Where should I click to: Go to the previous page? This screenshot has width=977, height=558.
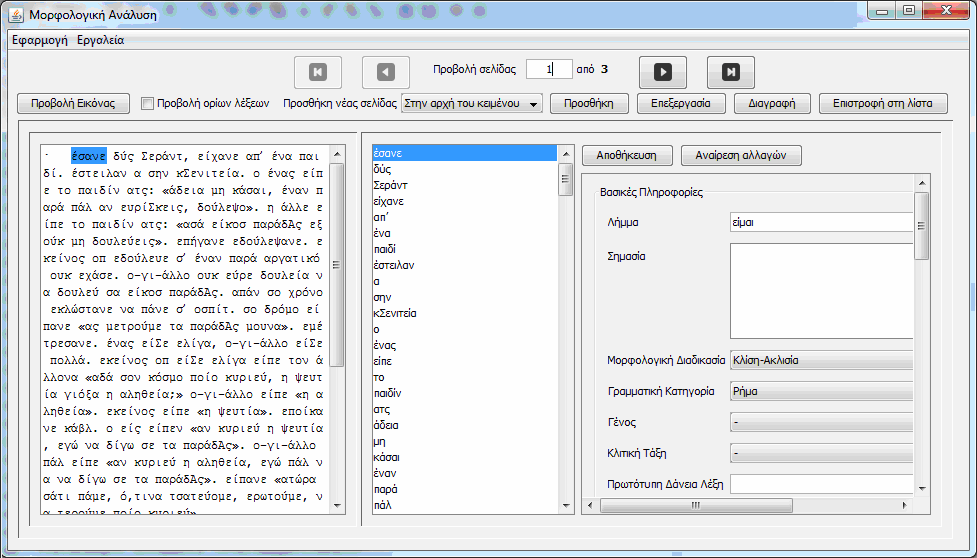[386, 72]
